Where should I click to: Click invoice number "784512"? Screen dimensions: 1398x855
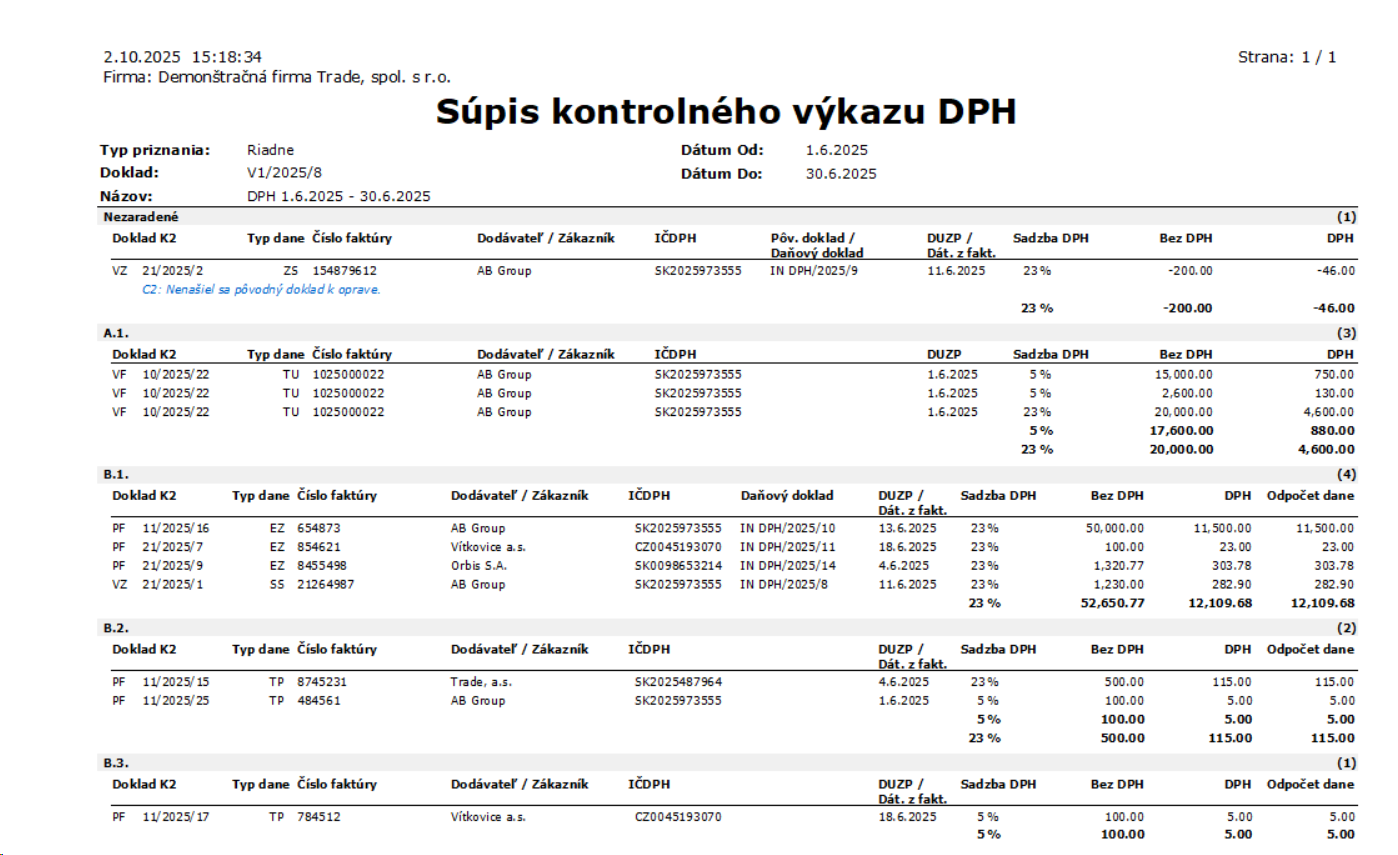click(318, 816)
